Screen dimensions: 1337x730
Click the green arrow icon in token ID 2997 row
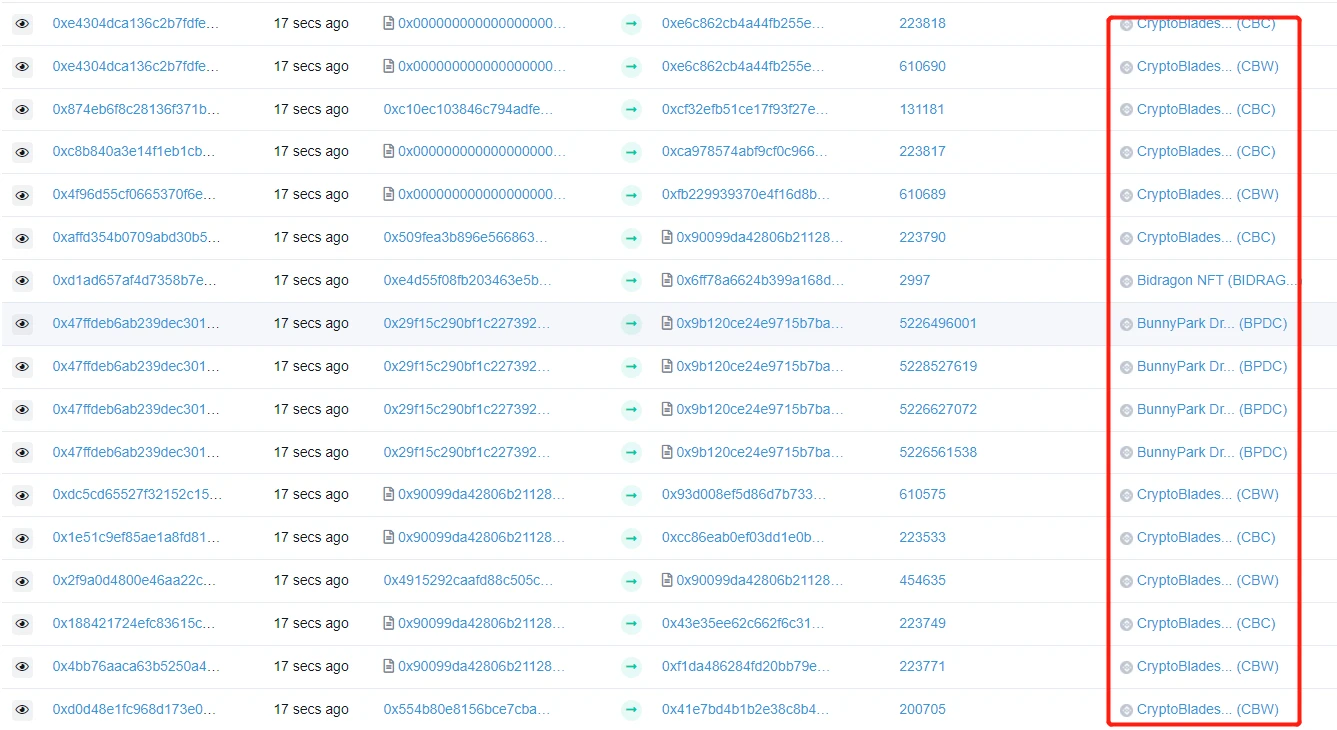click(631, 281)
